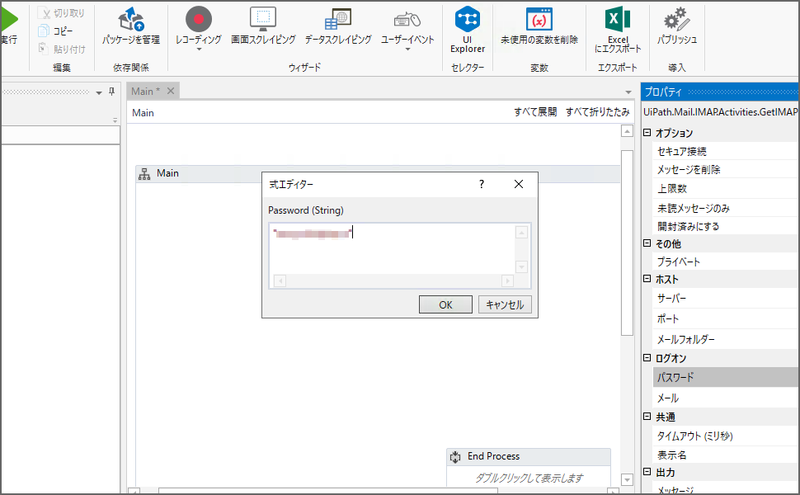
Task: Collapse the Logon (ログオン) property group
Action: tap(647, 358)
